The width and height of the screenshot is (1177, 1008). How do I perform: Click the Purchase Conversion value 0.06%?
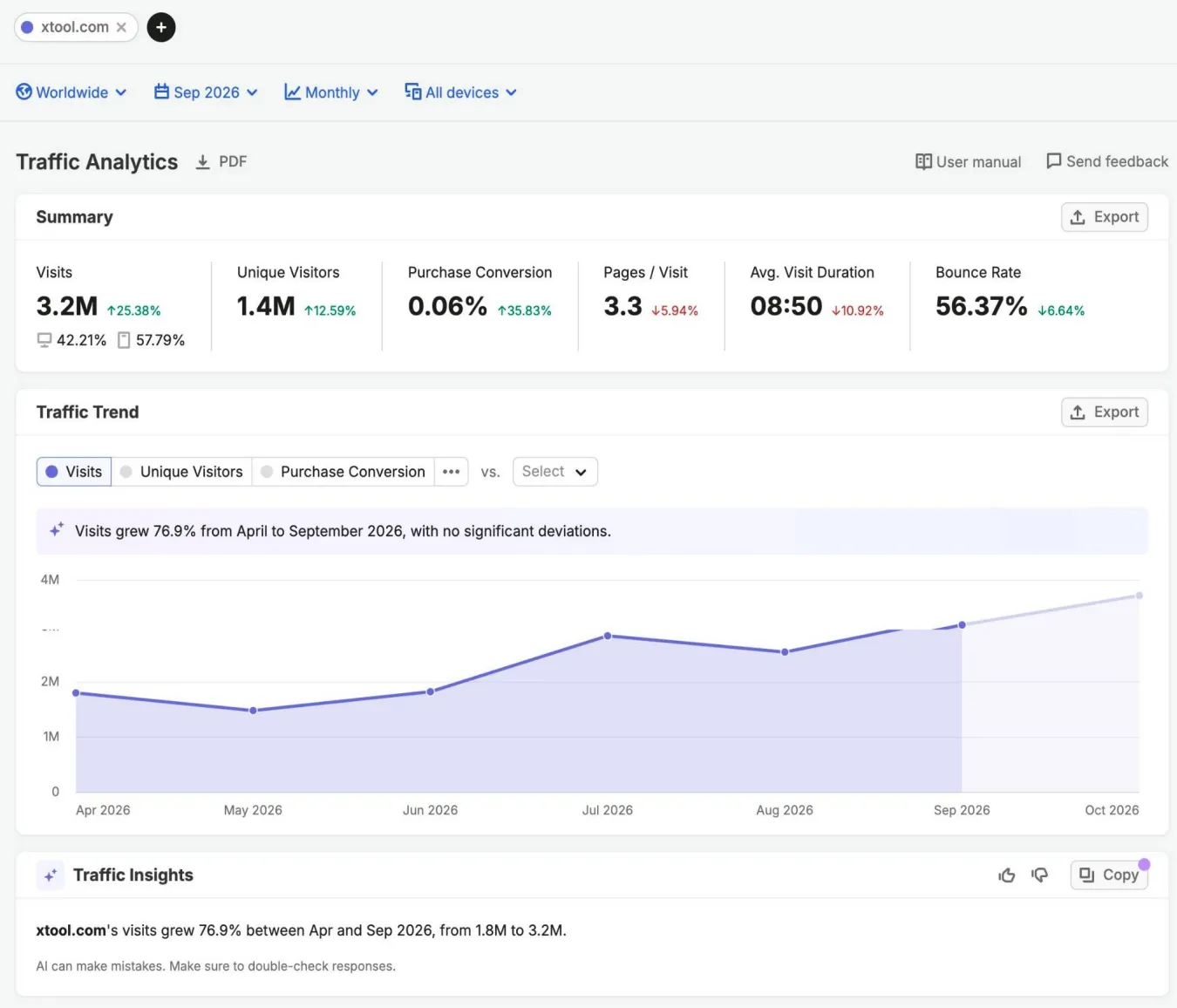(x=447, y=306)
